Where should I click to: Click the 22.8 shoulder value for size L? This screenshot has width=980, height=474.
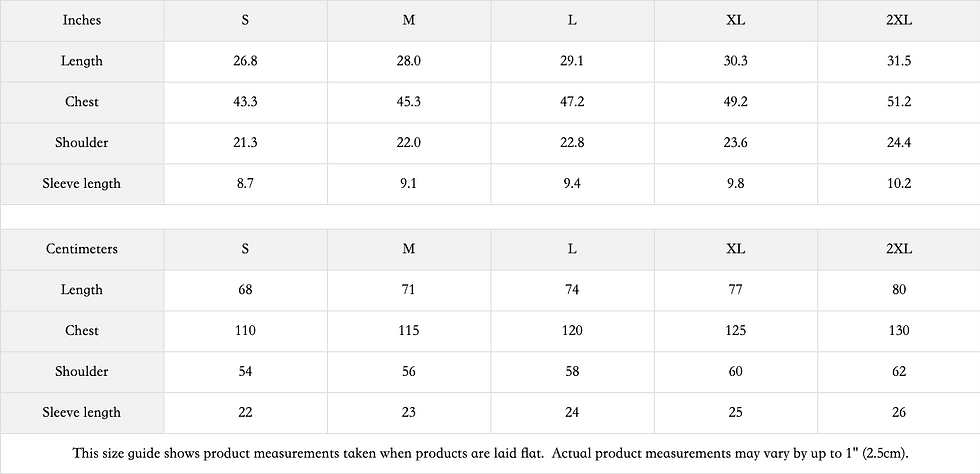click(572, 143)
